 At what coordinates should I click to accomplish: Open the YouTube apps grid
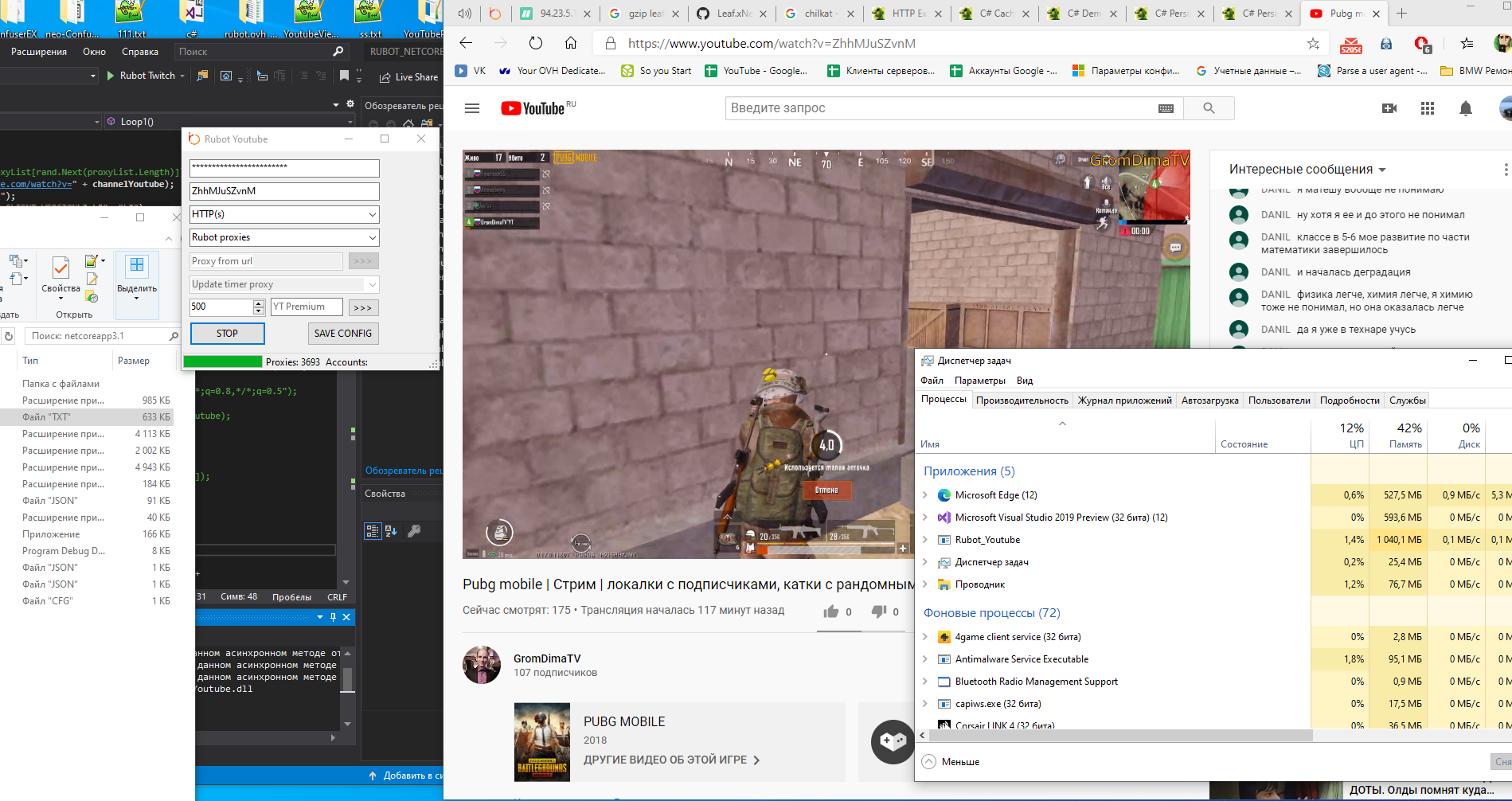[x=1428, y=108]
